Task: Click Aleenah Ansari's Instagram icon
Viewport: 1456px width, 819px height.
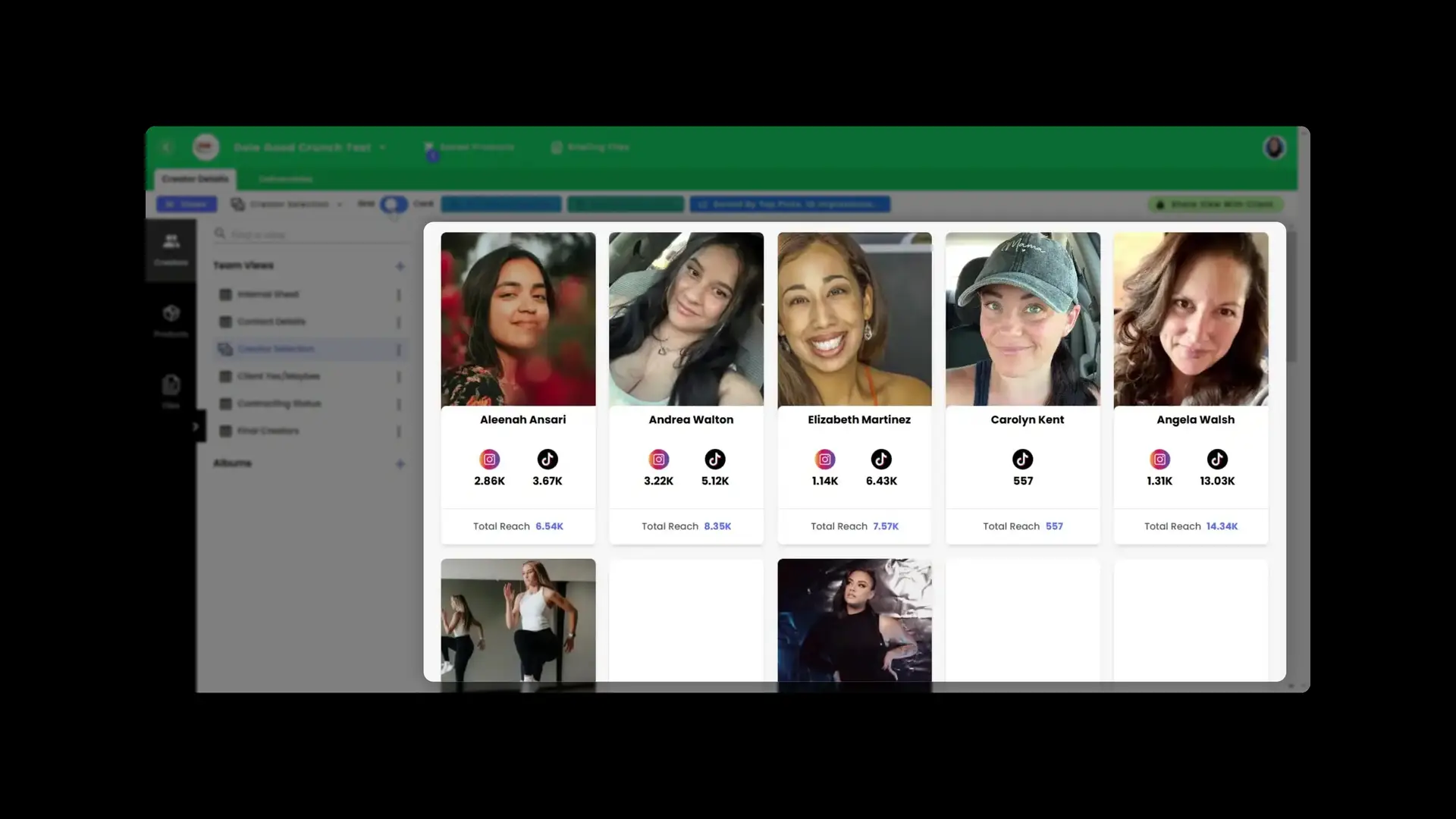Action: click(x=490, y=459)
